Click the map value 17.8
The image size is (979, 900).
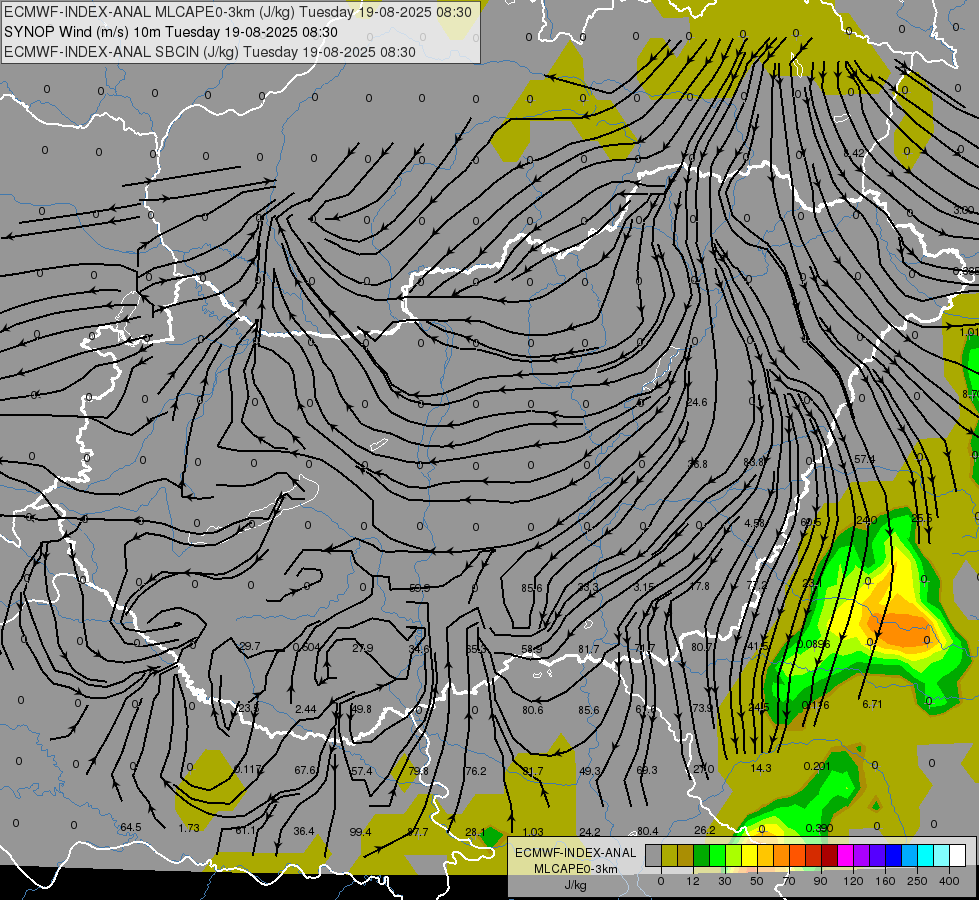pyautogui.click(x=699, y=586)
